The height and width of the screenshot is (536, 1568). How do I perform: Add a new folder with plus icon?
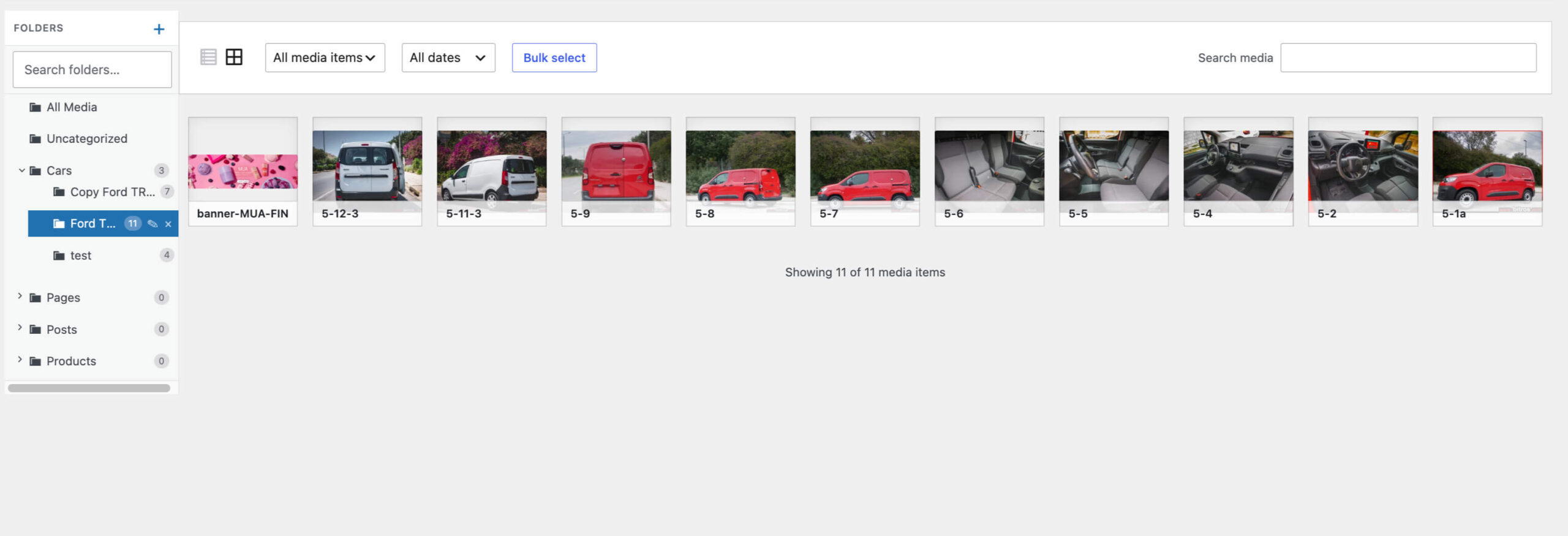159,29
